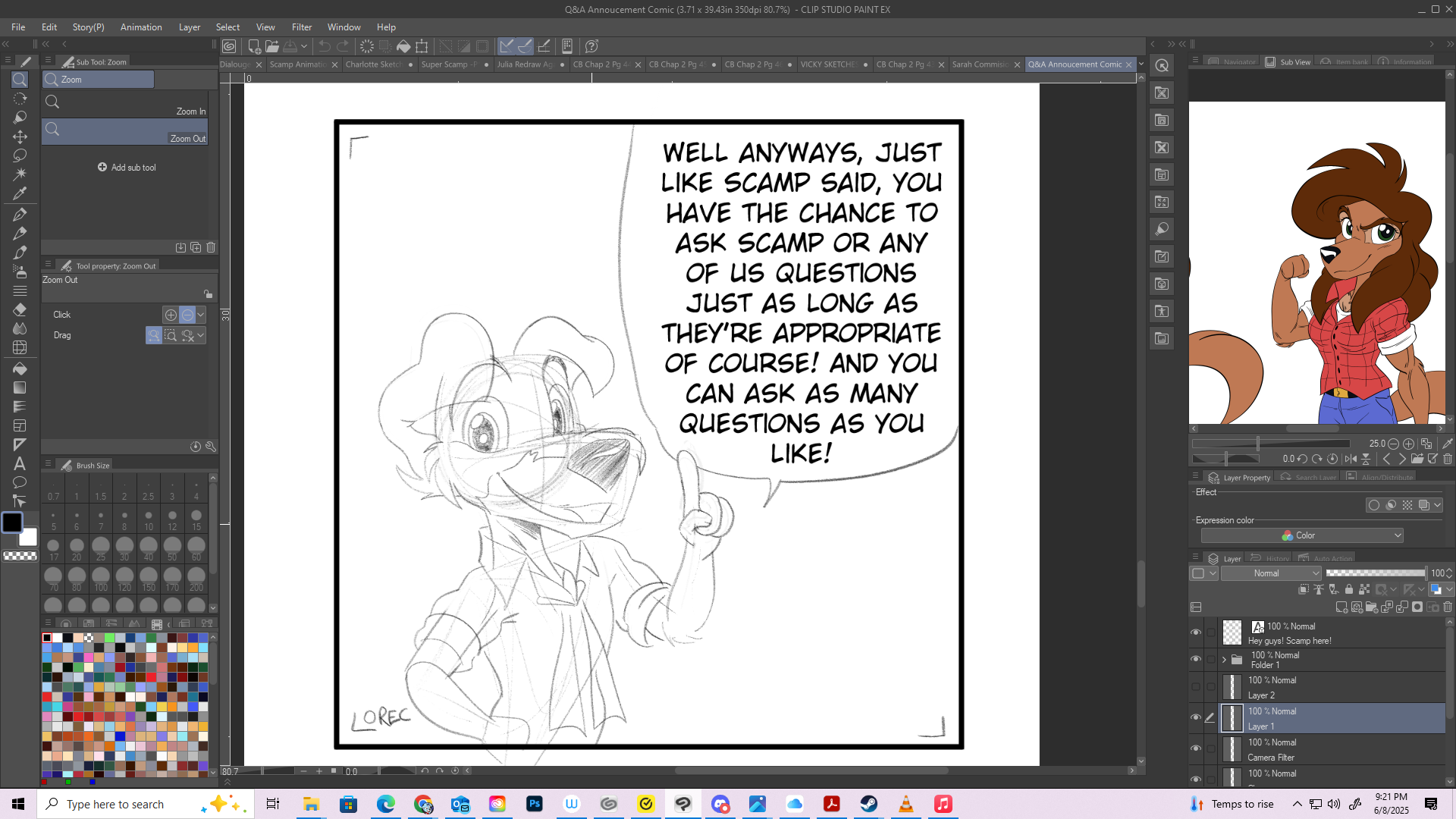
Task: Open the Expression color dropdown
Action: point(1302,535)
